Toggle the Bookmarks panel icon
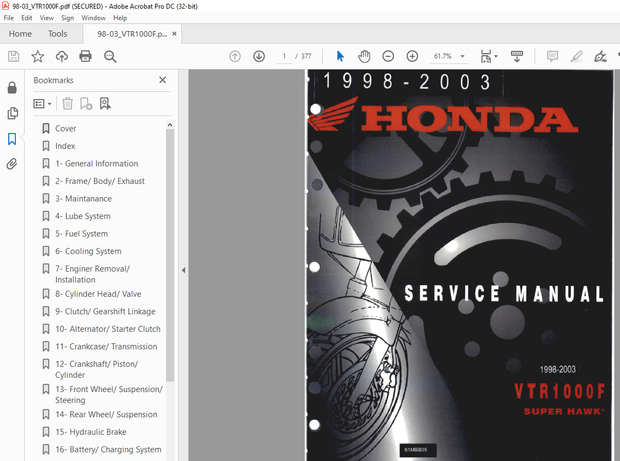The height and width of the screenshot is (461, 620). tap(12, 139)
